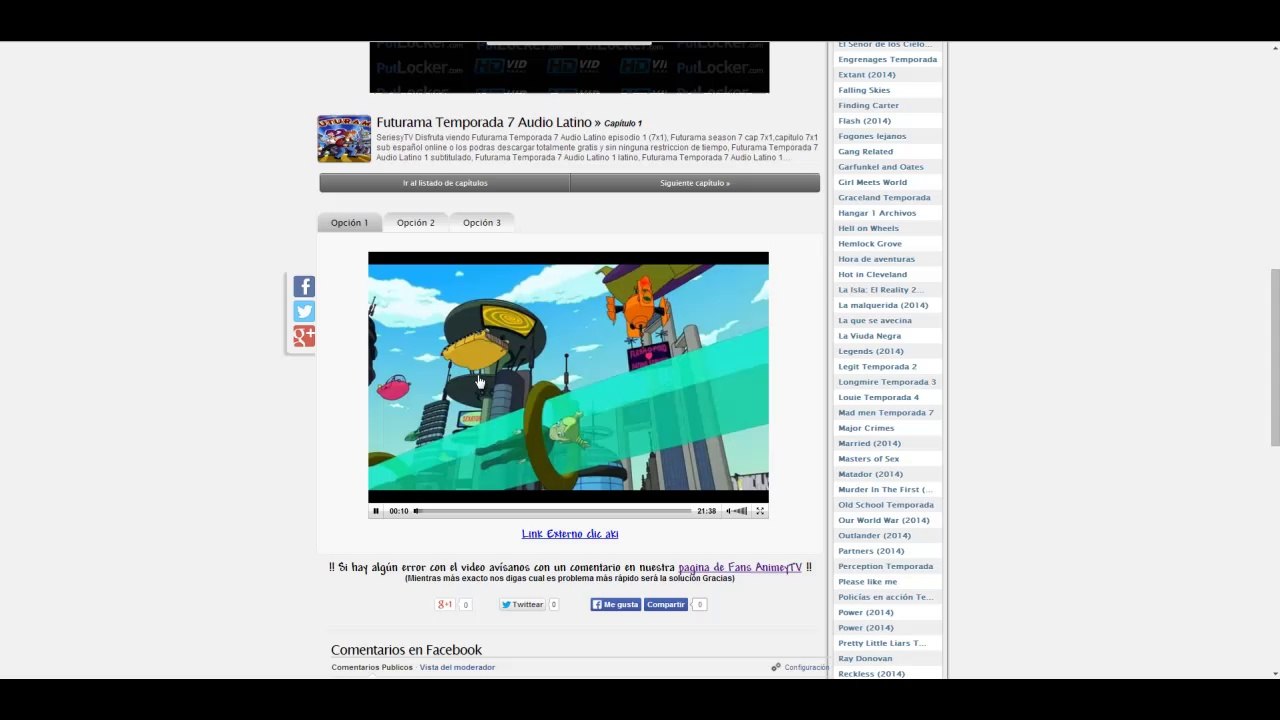Open 'Hemlock Grove' in series list
The height and width of the screenshot is (720, 1280).
(870, 244)
